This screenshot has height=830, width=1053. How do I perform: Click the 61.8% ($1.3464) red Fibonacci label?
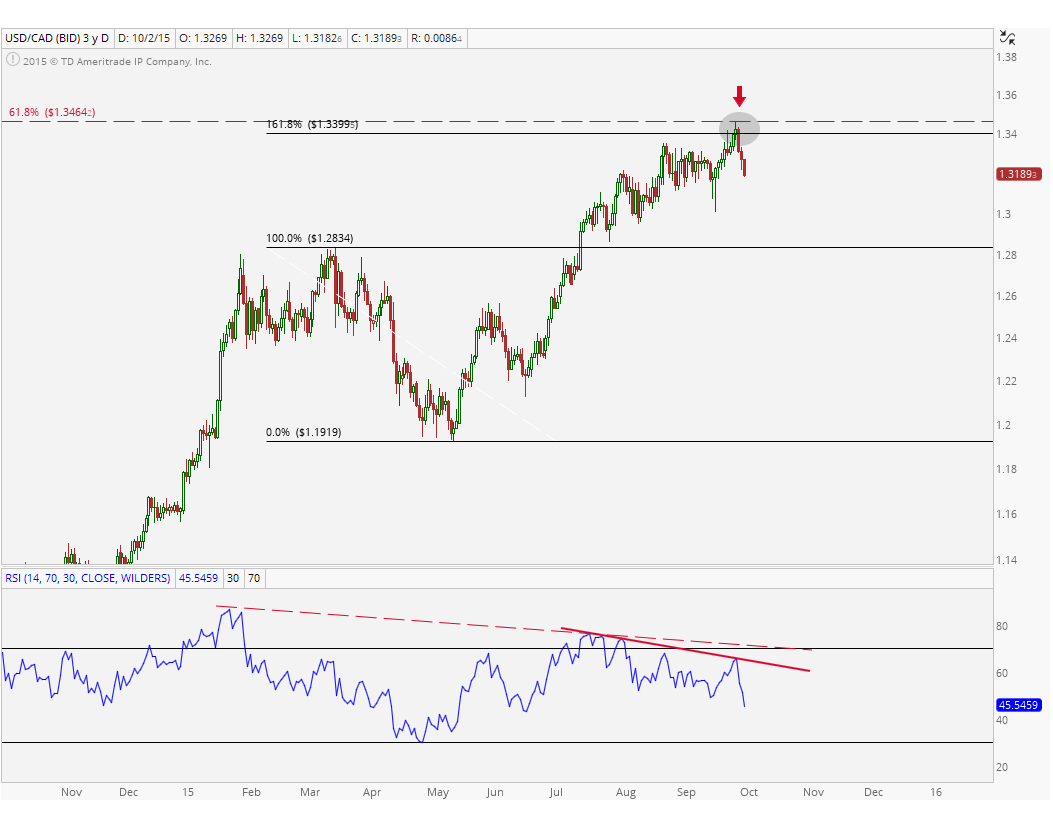(x=52, y=112)
